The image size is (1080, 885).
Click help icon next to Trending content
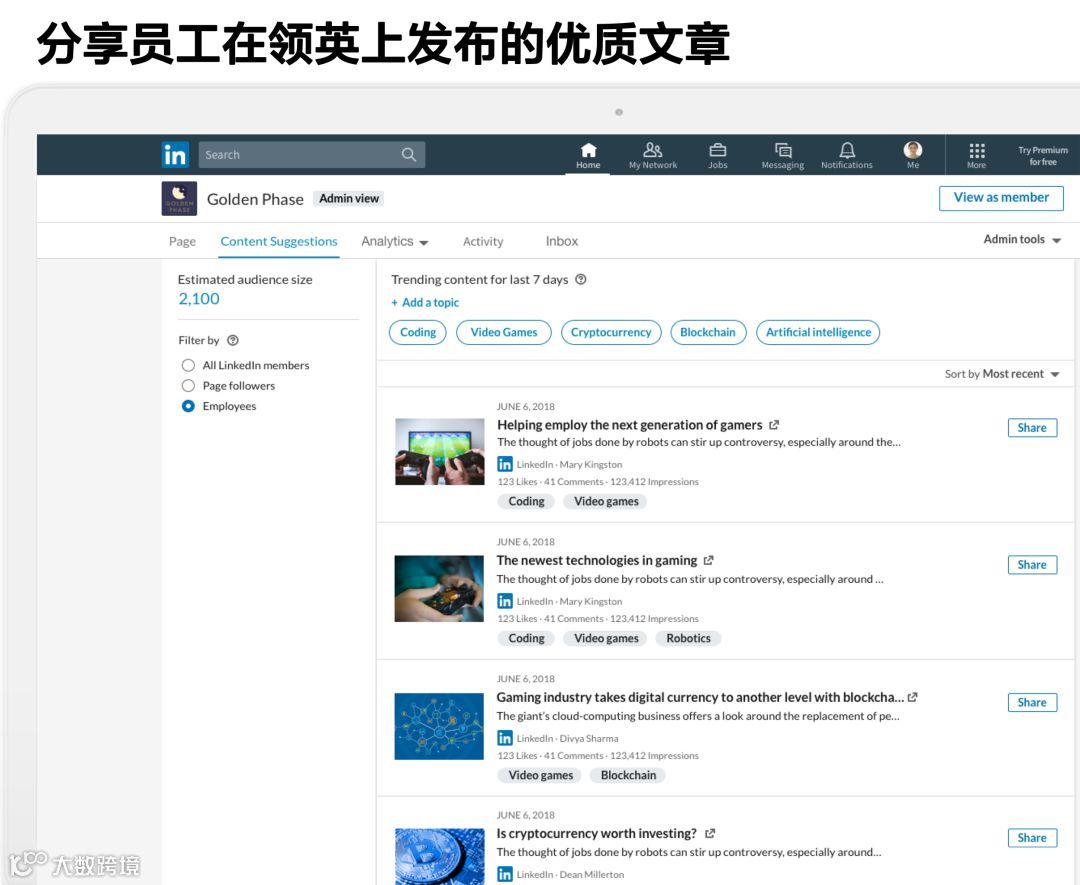point(581,279)
